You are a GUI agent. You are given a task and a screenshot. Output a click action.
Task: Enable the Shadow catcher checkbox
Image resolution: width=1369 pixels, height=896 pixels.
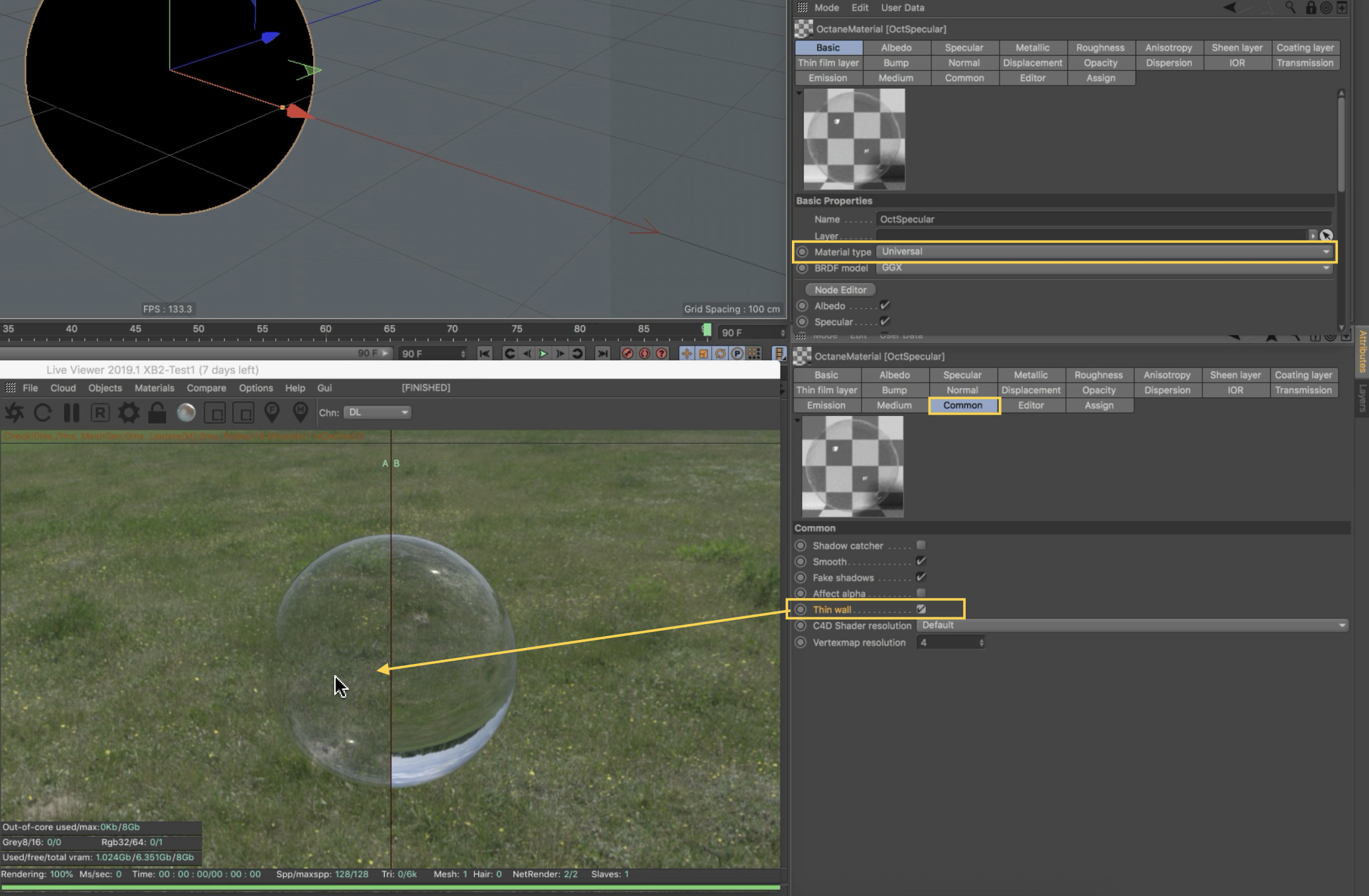[x=921, y=545]
